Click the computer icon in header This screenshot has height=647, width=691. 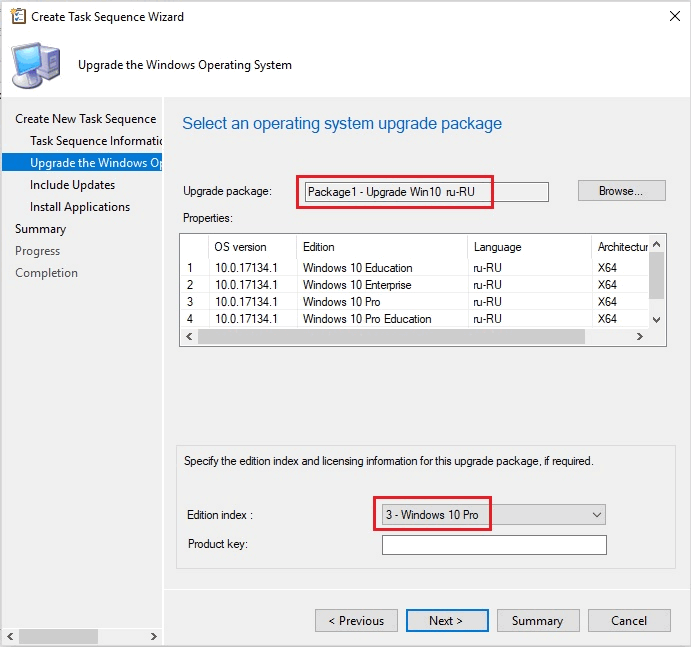click(x=36, y=65)
